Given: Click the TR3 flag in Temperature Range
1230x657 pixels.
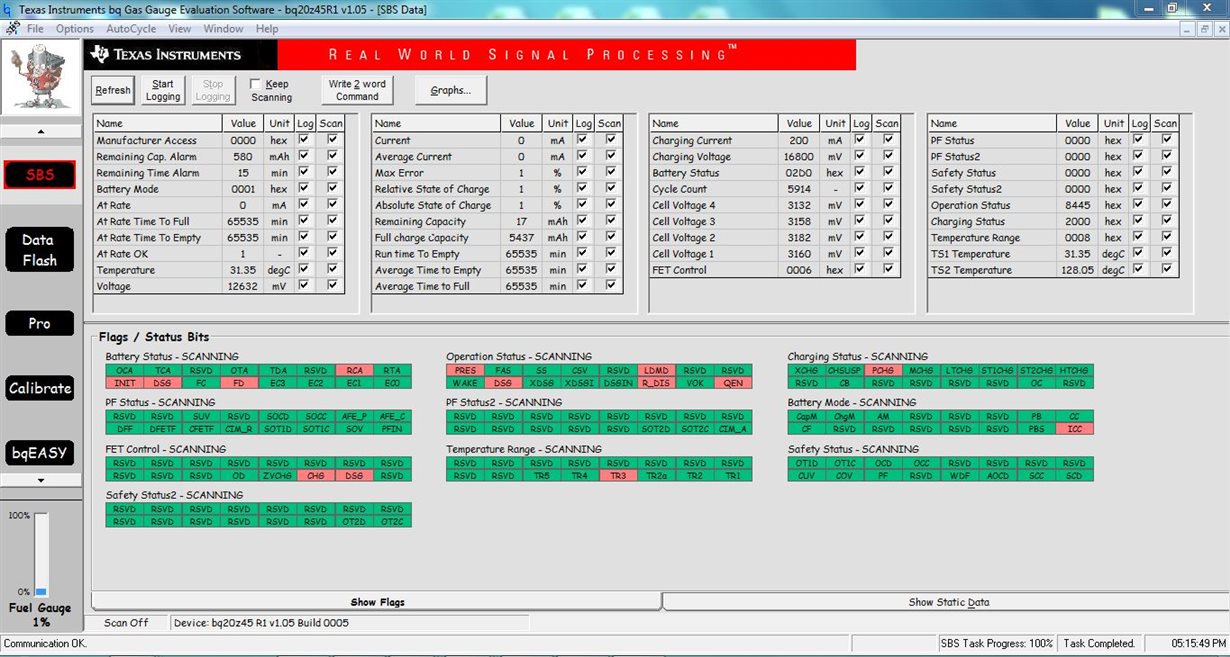Looking at the screenshot, I should pyautogui.click(x=618, y=475).
